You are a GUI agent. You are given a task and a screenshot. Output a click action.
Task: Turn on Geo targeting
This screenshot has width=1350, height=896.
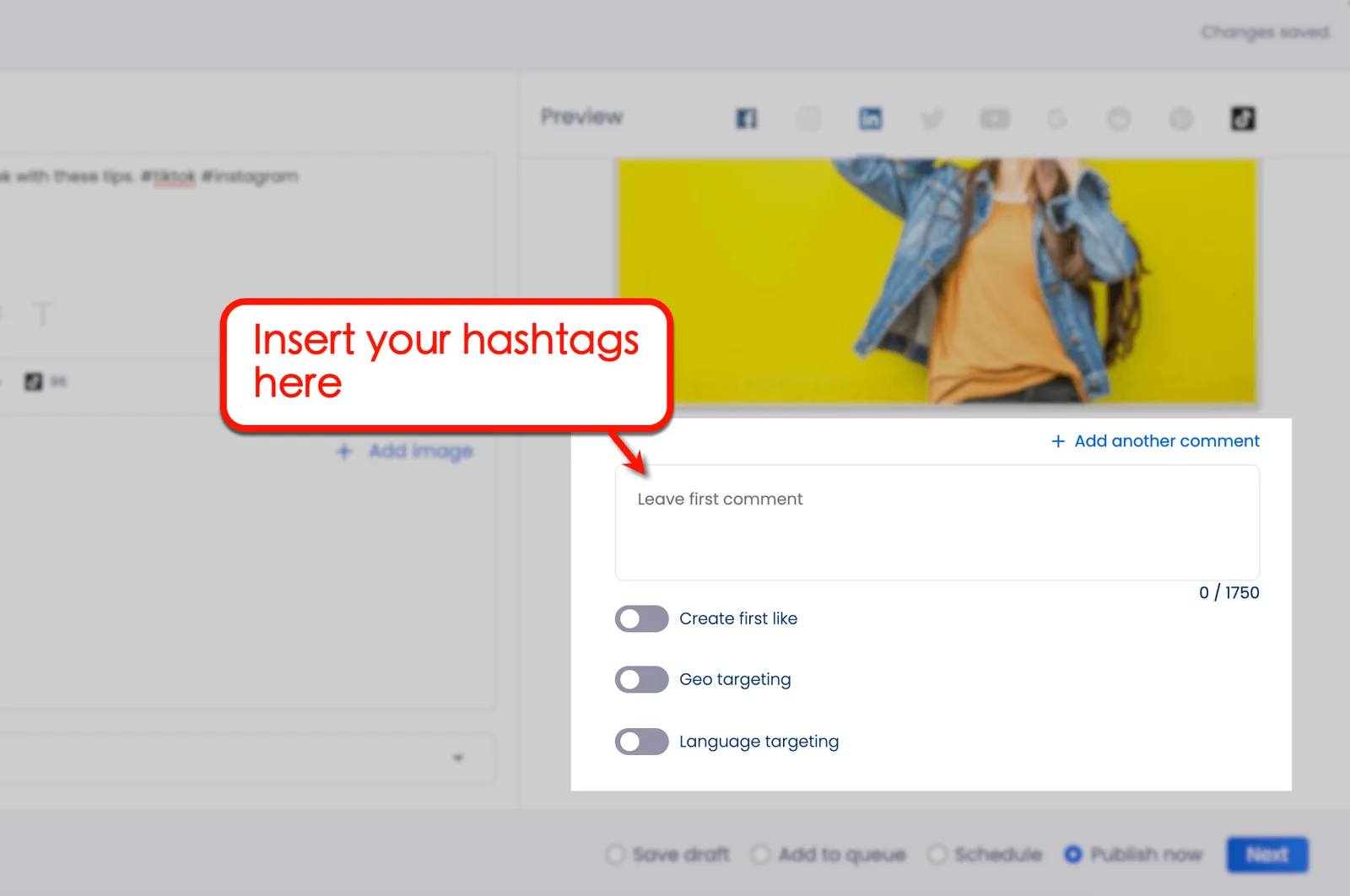(x=641, y=679)
